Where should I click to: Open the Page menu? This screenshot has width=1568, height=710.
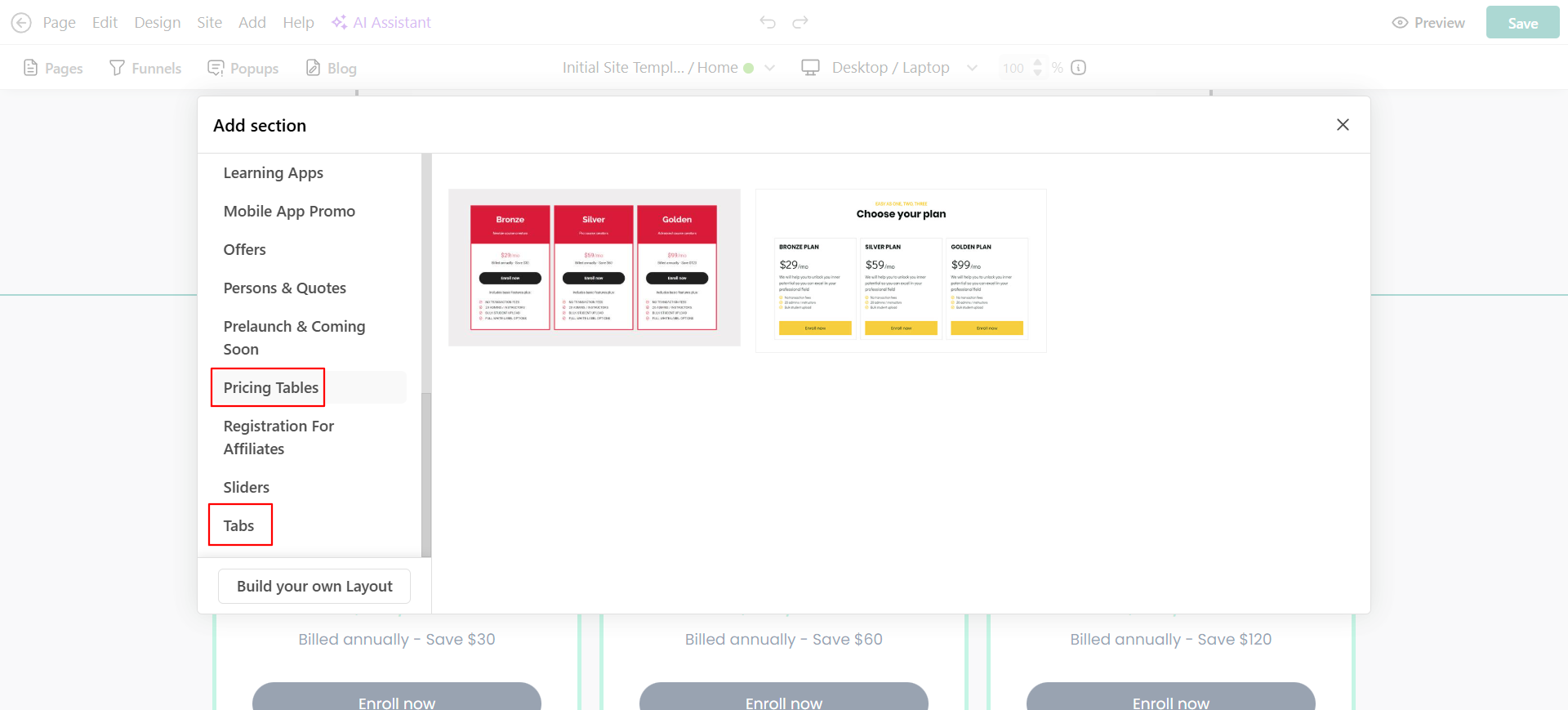click(59, 23)
